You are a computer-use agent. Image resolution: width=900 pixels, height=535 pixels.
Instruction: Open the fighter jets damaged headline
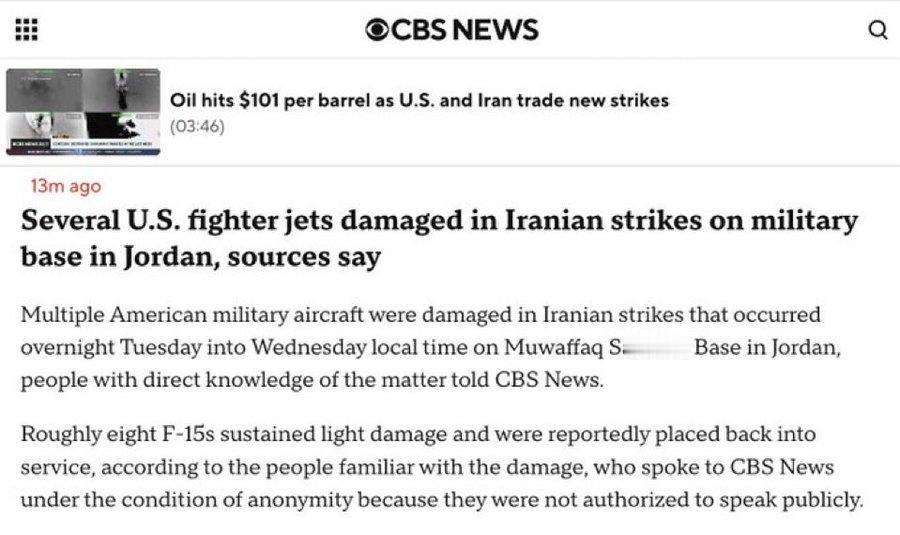[439, 238]
